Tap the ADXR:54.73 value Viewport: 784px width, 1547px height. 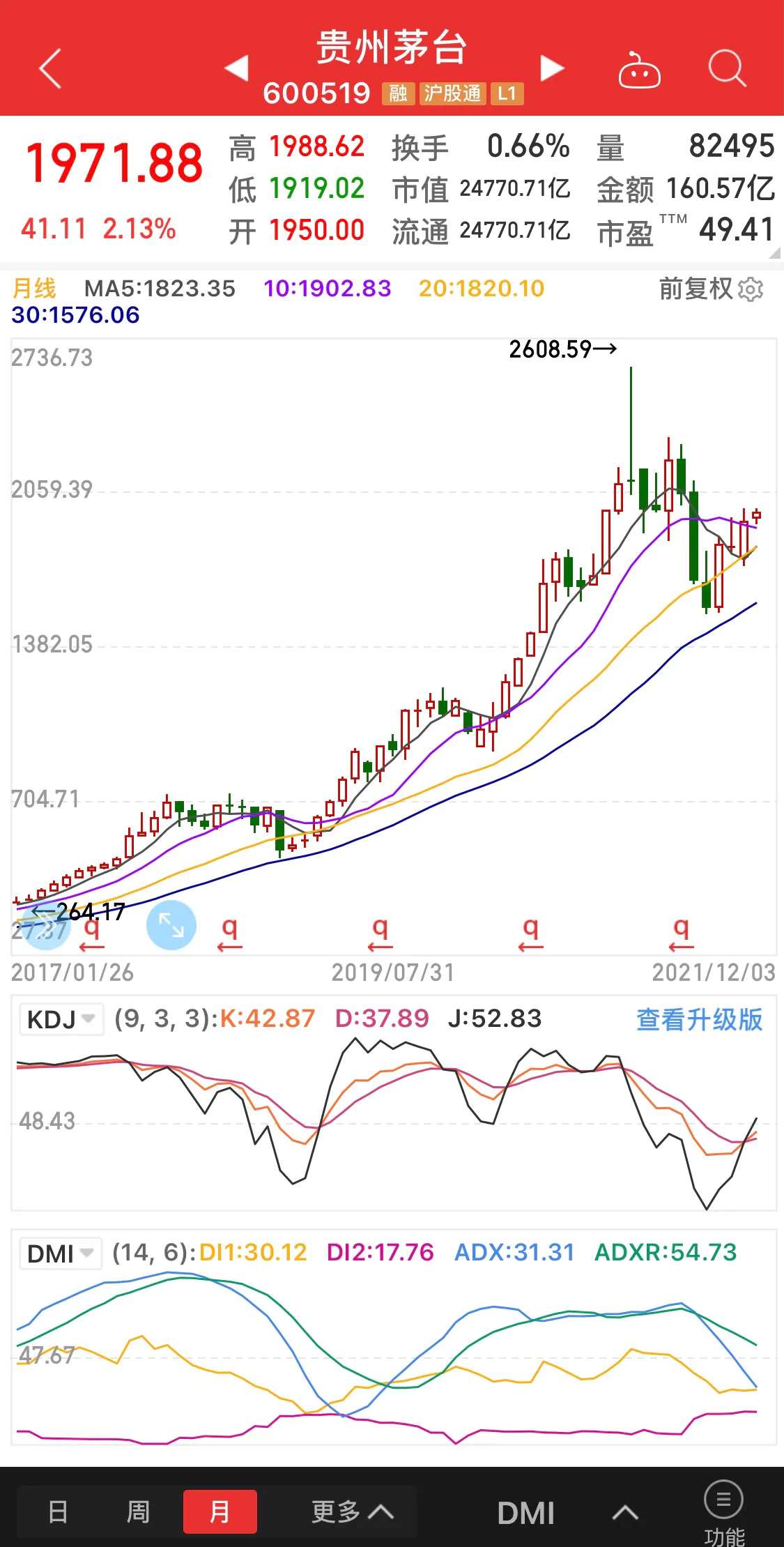666,1252
